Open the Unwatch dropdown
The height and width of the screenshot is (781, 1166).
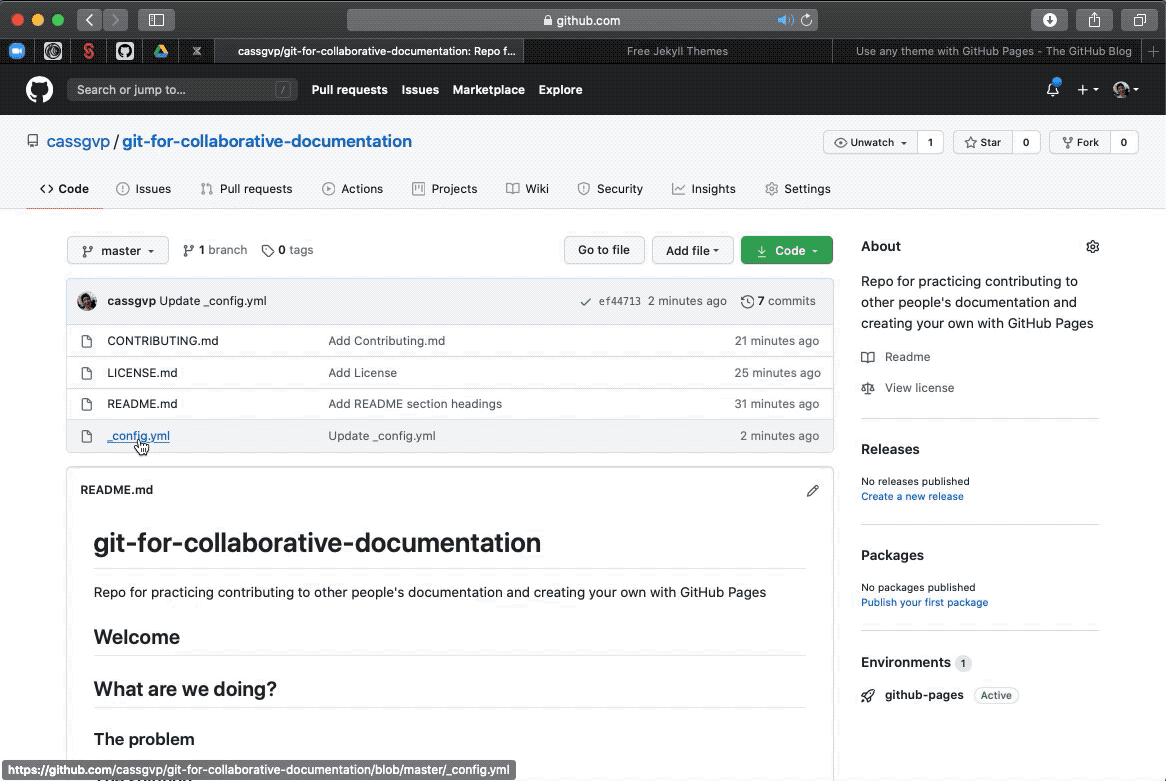pos(868,141)
